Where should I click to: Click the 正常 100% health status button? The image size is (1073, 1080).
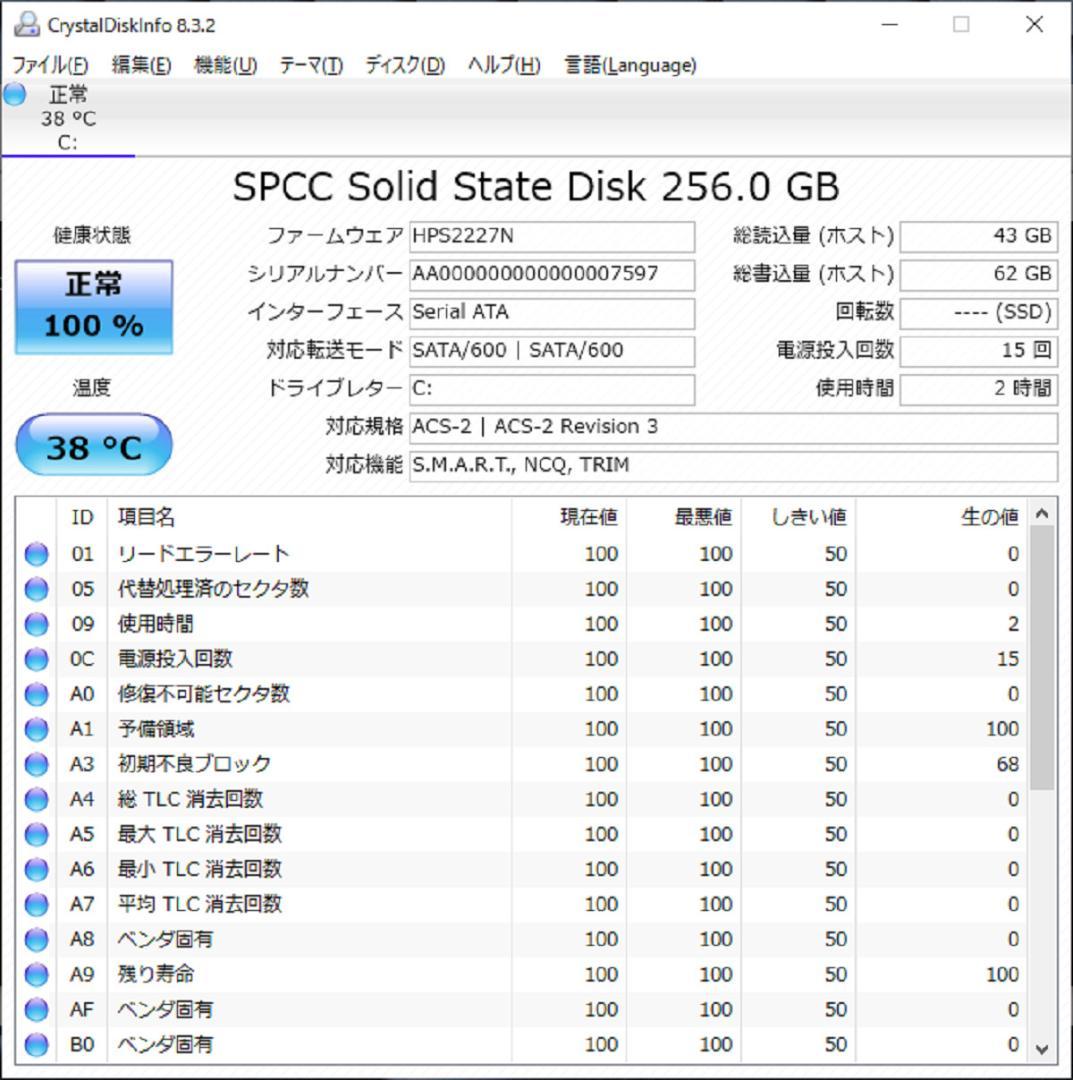click(x=93, y=305)
